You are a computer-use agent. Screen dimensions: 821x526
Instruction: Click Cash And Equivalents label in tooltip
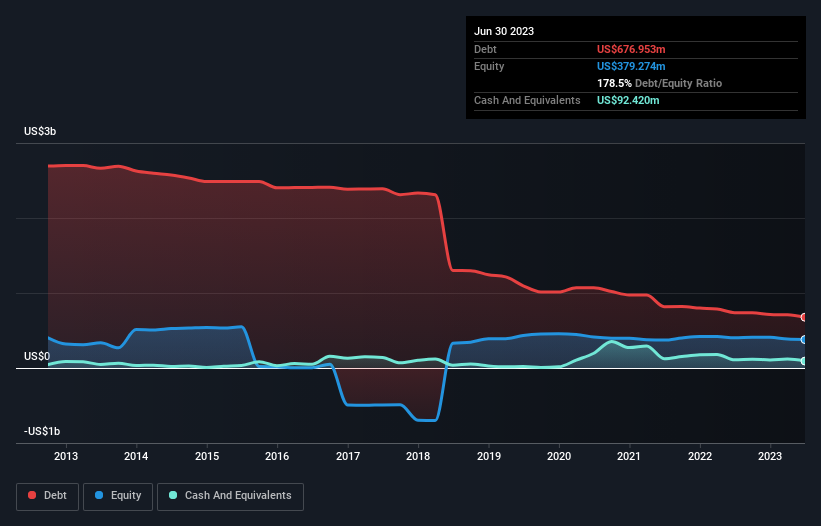527,100
